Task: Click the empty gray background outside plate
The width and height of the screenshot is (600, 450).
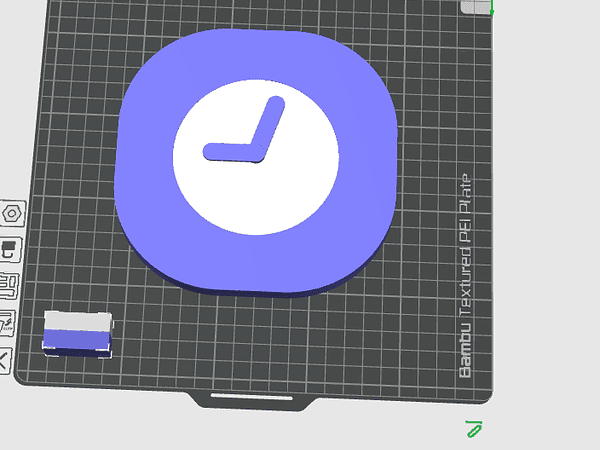Action: click(550, 200)
